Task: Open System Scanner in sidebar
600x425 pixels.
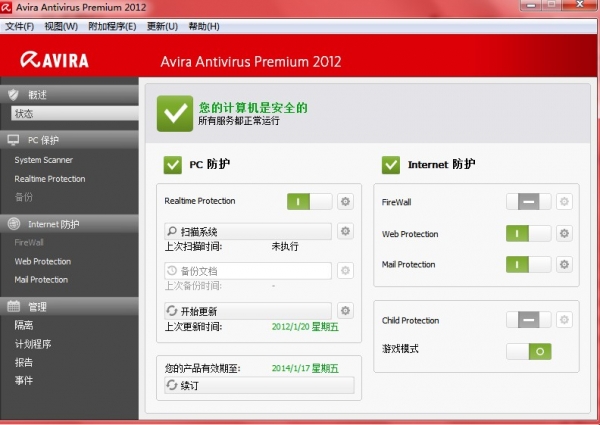Action: 44,160
